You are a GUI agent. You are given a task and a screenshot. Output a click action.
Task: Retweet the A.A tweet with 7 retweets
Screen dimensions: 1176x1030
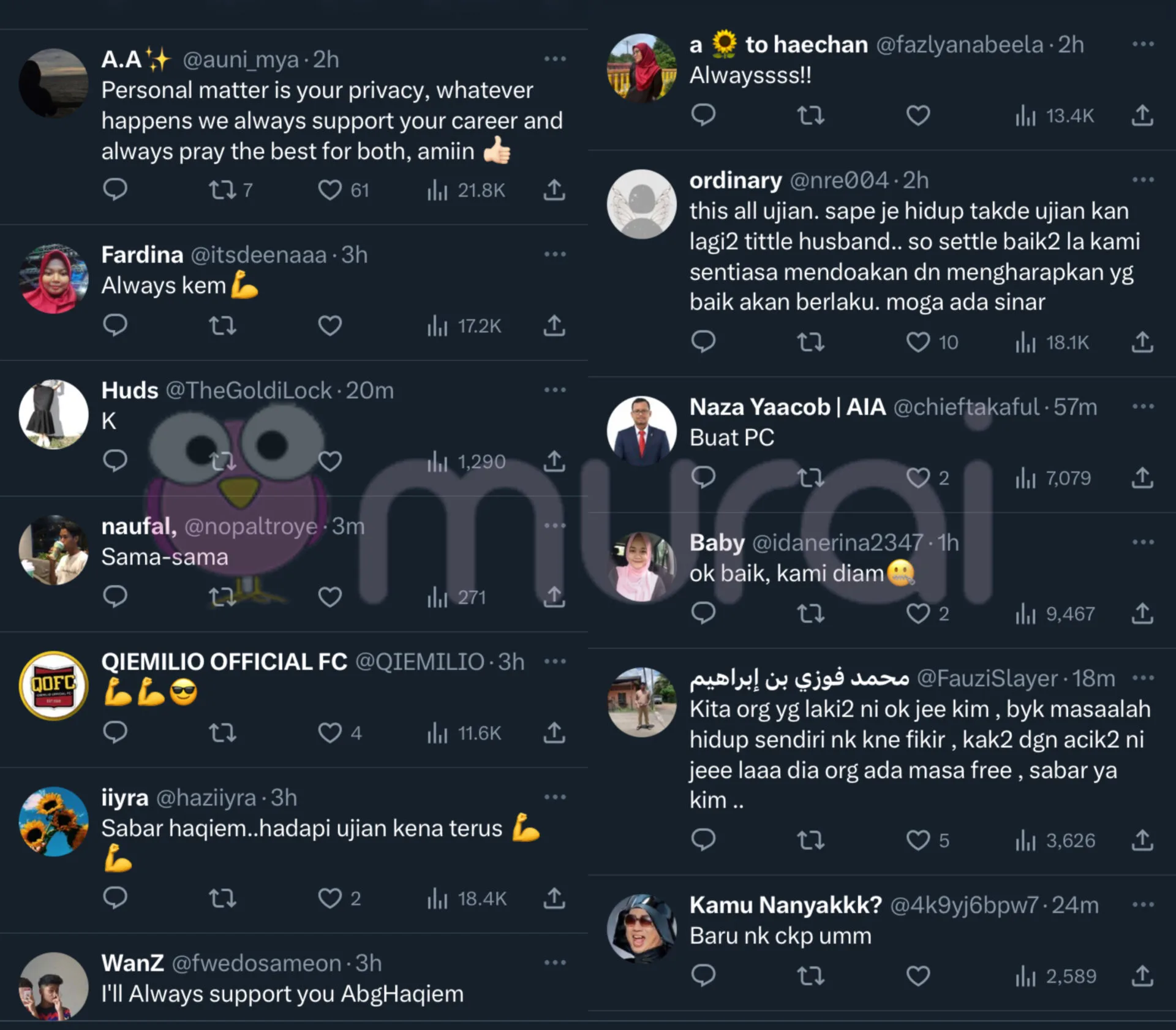tap(222, 190)
